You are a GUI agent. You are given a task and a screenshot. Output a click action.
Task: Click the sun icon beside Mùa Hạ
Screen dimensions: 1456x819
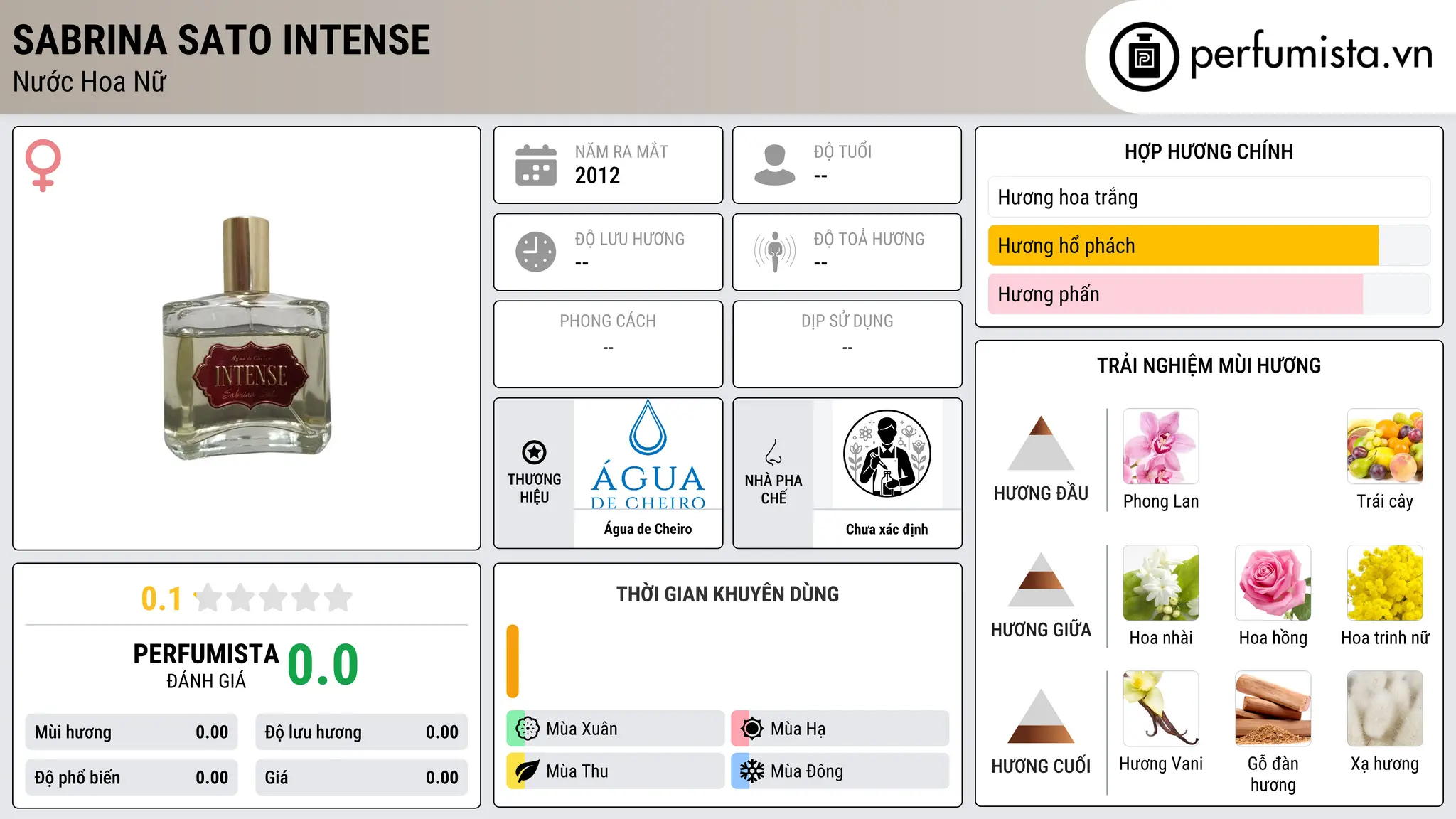tap(751, 729)
